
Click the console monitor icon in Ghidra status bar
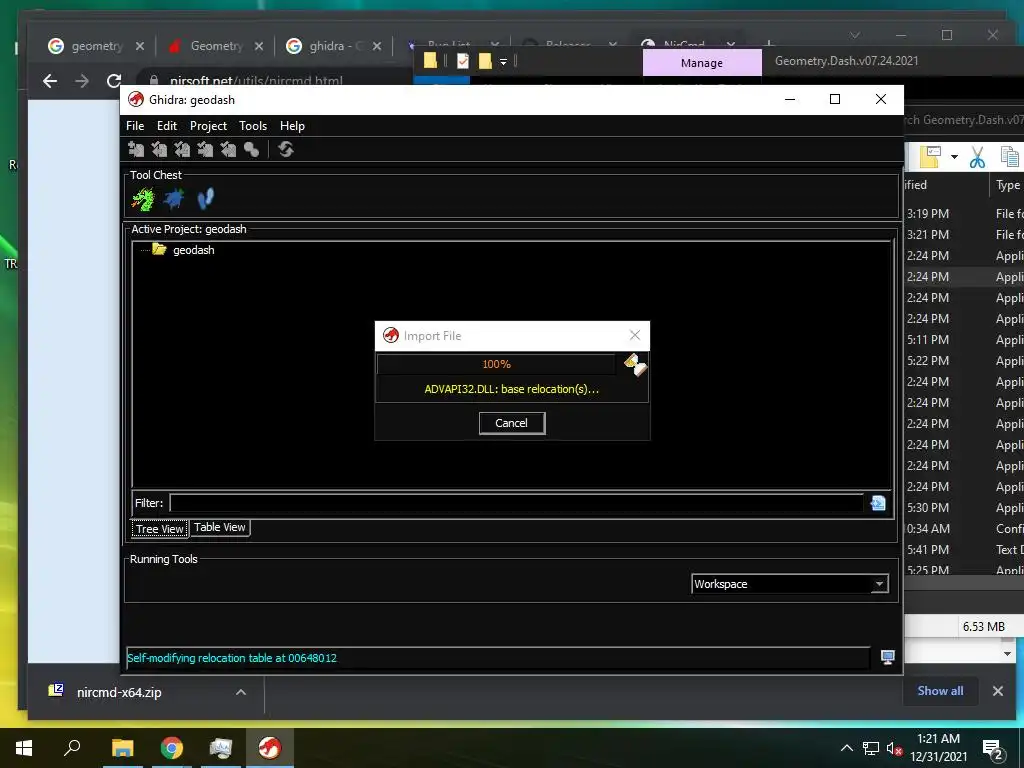click(x=888, y=658)
